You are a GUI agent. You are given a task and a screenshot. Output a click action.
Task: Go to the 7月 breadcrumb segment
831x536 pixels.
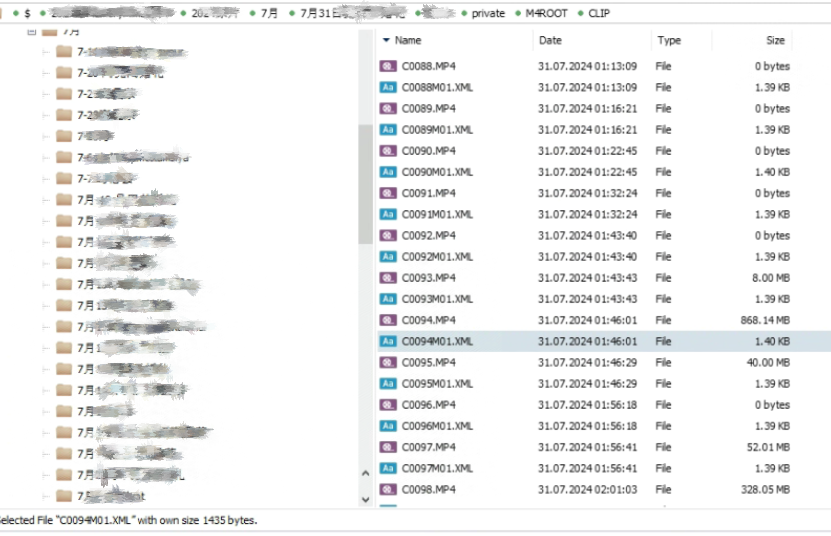point(269,13)
